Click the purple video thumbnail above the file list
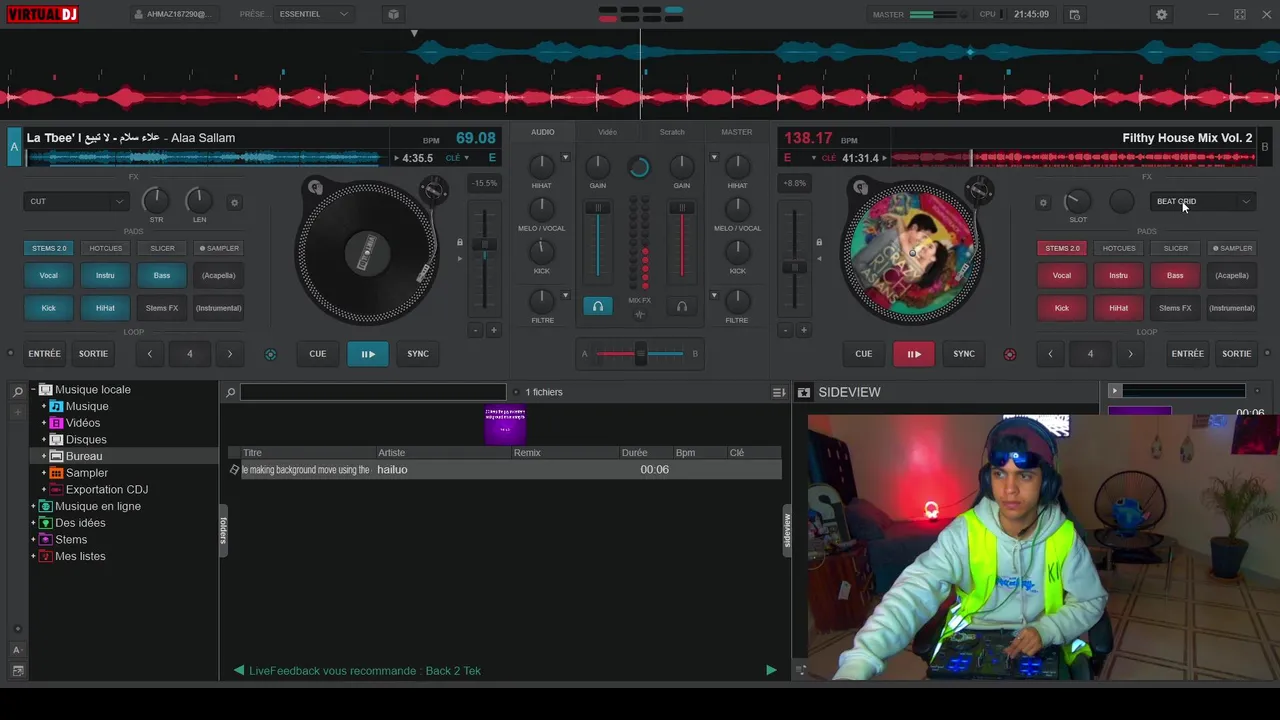The image size is (1280, 720). [505, 424]
